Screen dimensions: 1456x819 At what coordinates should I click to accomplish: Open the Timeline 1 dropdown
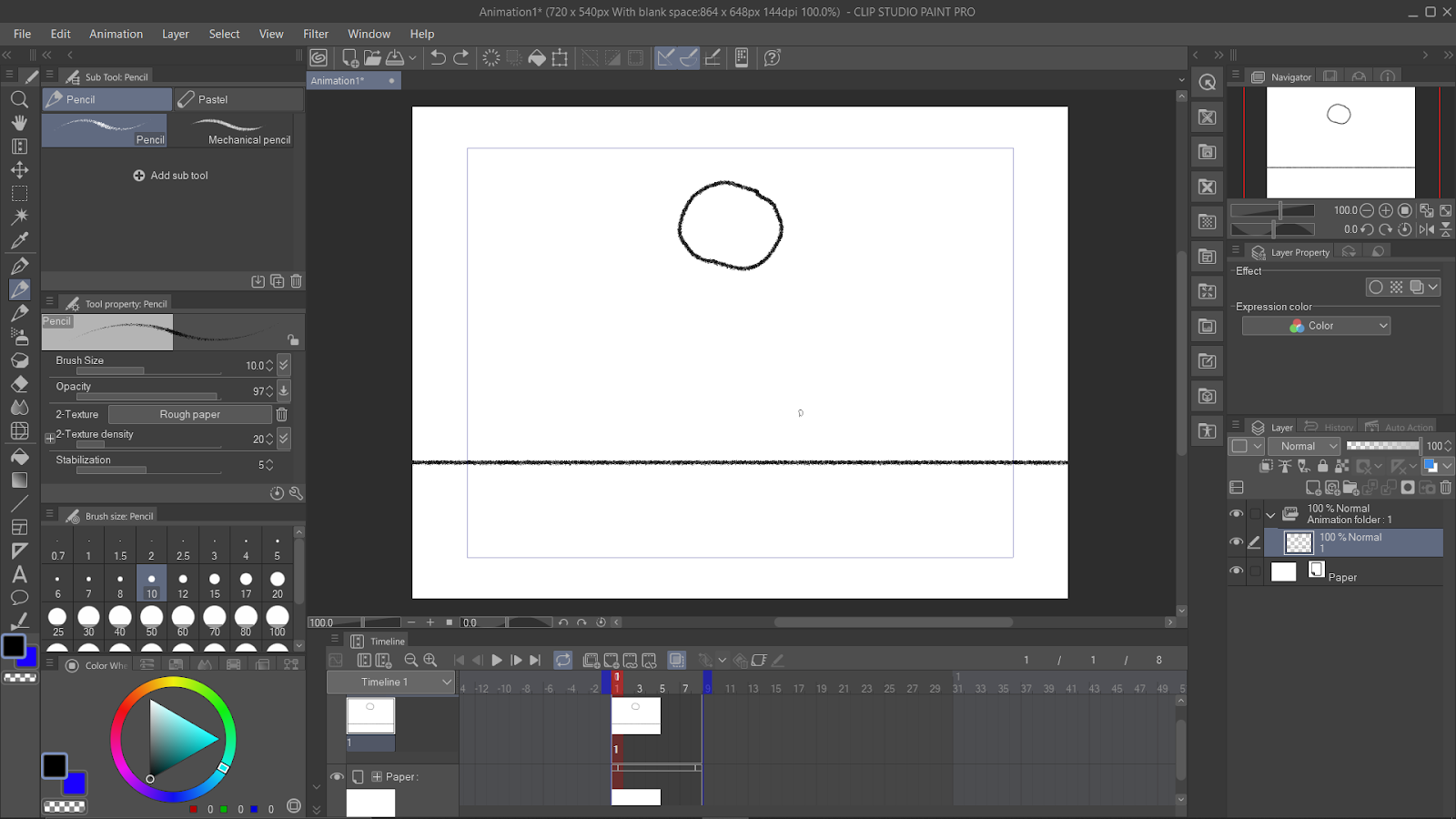392,682
